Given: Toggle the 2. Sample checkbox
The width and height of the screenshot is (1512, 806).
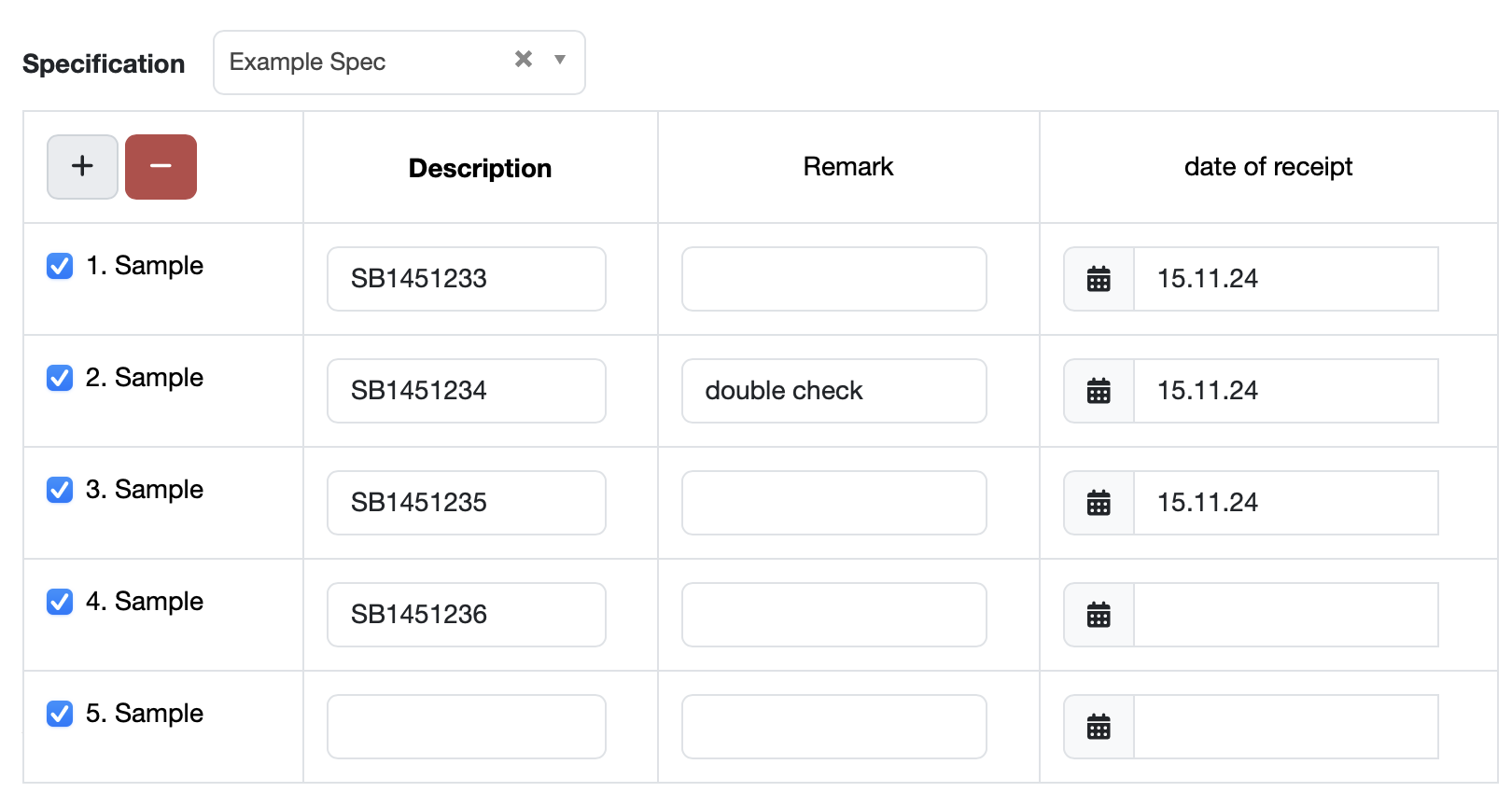Looking at the screenshot, I should [60, 378].
